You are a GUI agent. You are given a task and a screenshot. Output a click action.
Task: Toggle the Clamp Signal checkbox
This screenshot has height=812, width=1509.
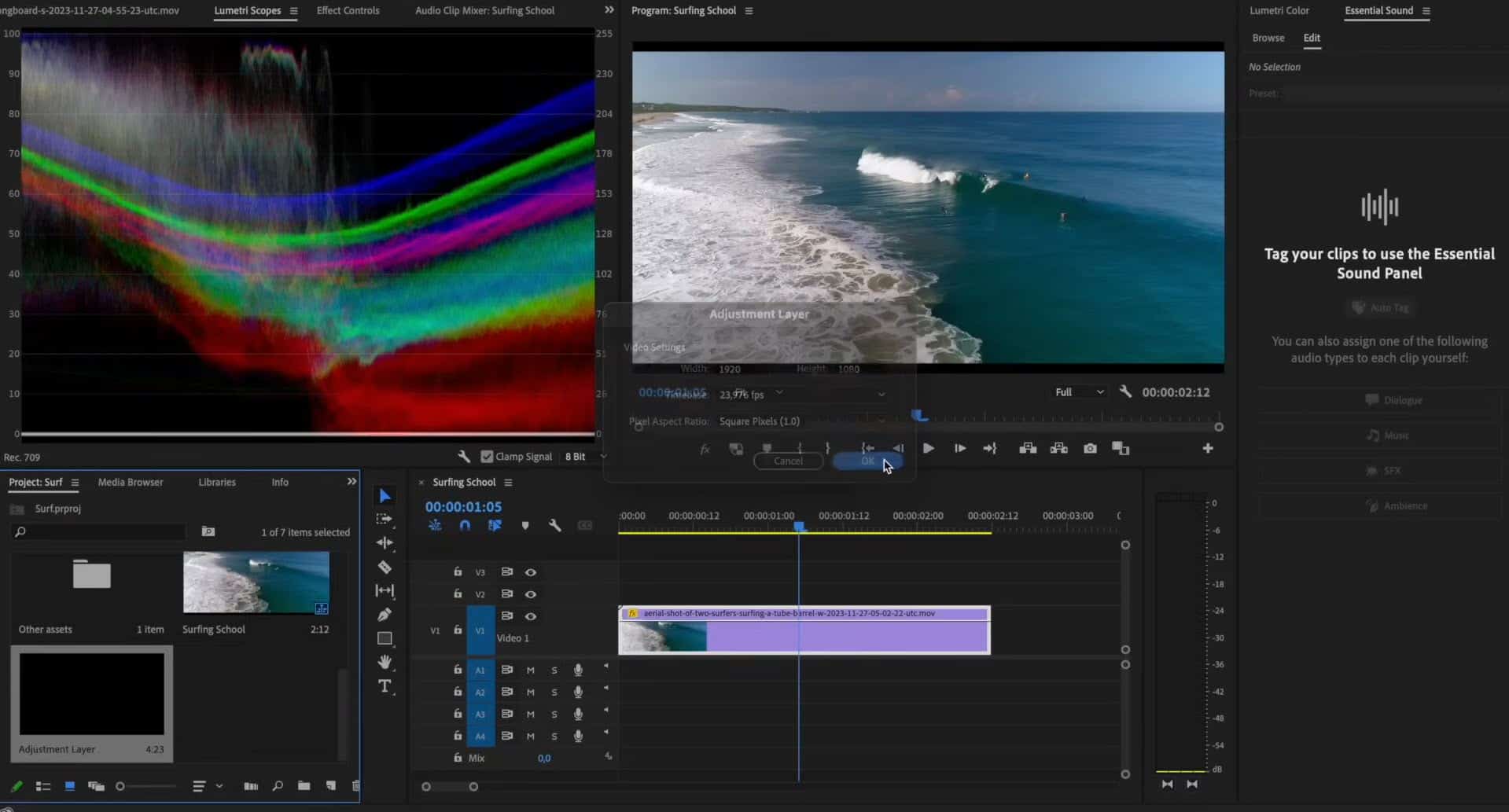click(489, 456)
